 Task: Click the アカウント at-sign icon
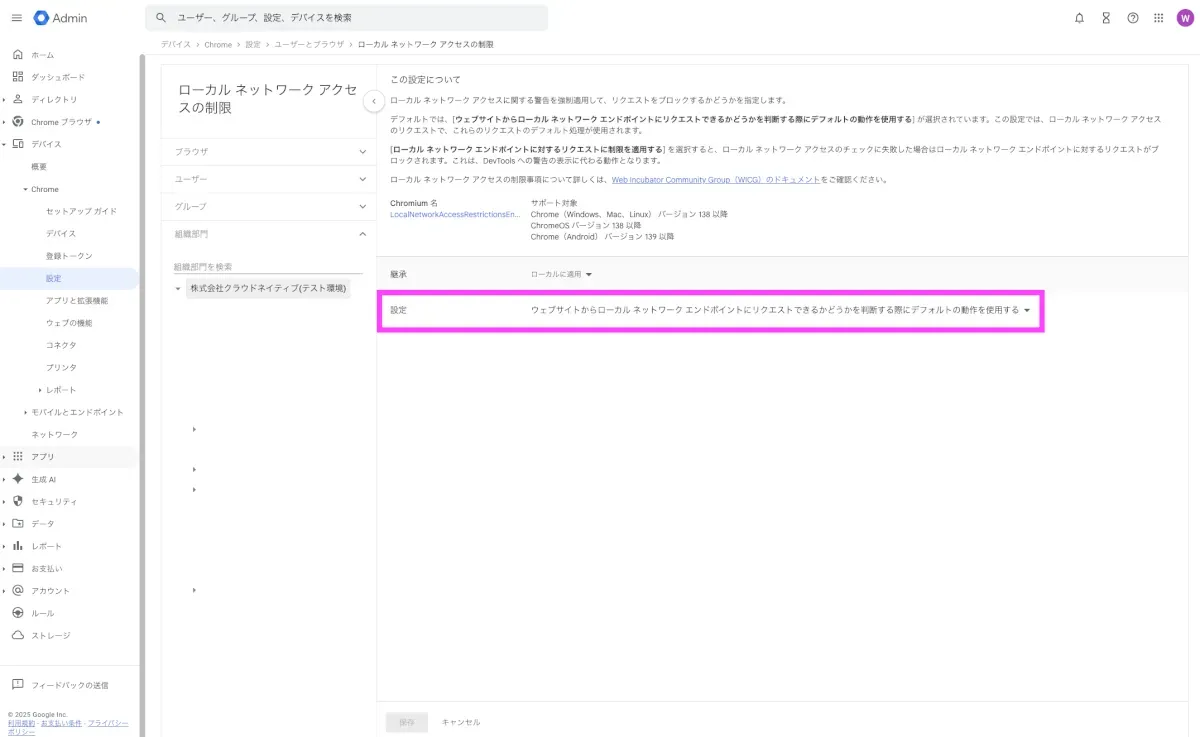click(x=18, y=590)
